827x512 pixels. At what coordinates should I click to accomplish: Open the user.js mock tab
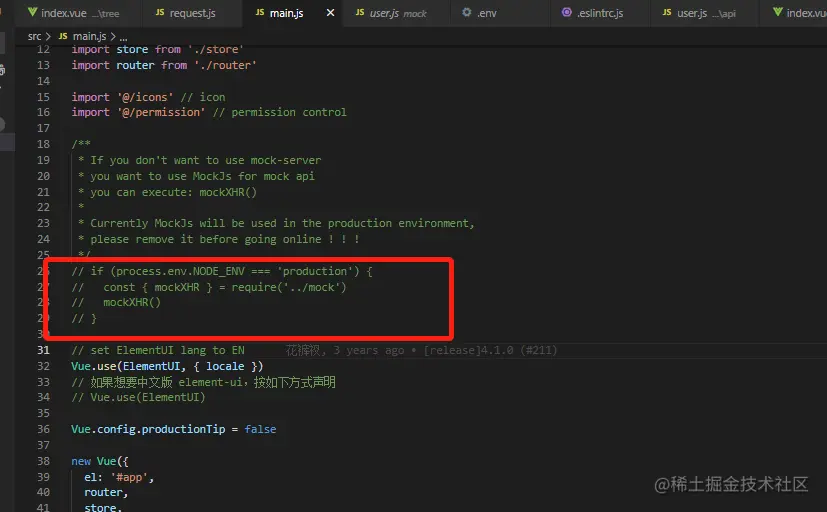(x=398, y=13)
